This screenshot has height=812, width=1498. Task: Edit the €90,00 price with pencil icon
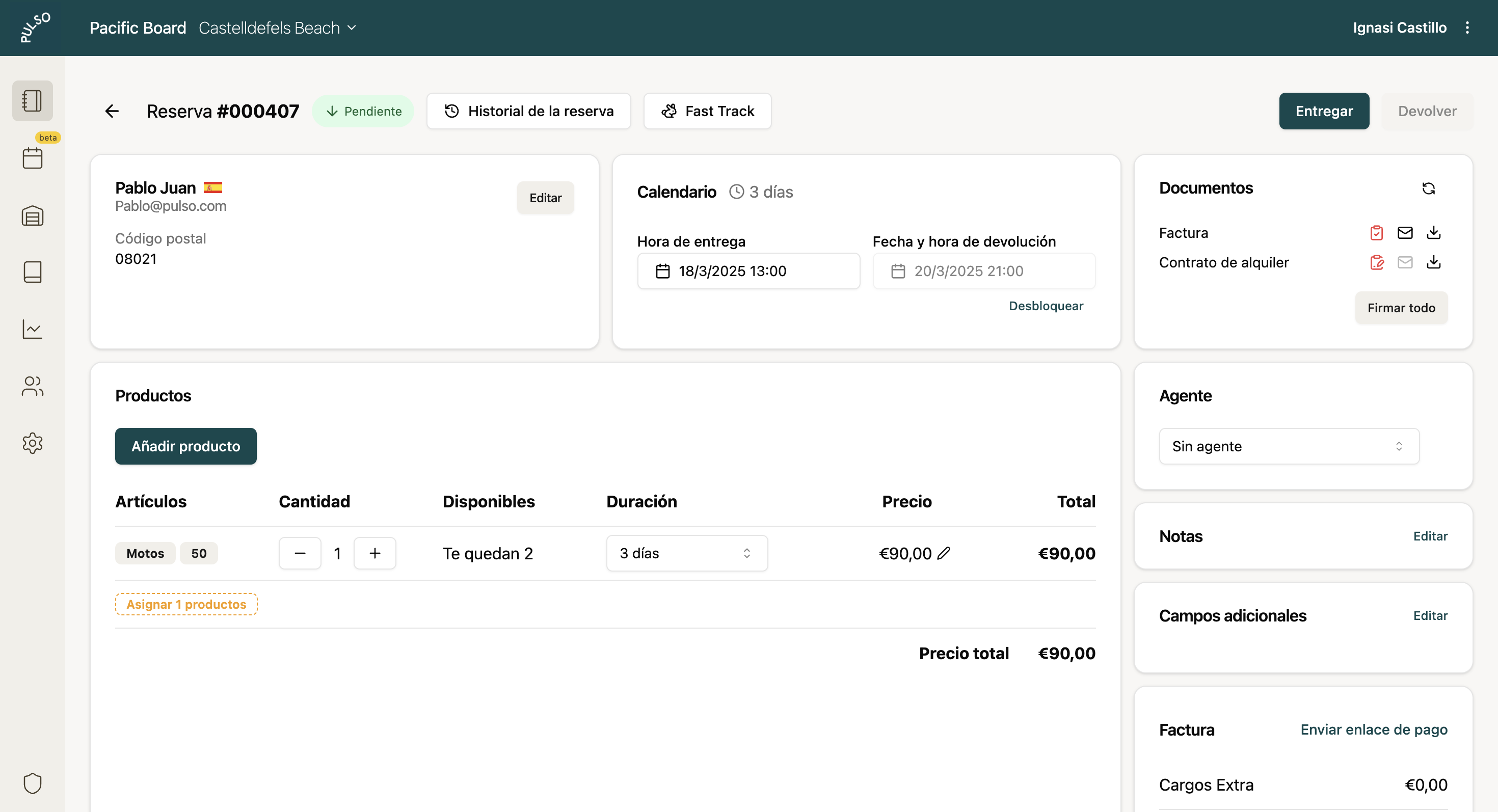[x=944, y=553]
